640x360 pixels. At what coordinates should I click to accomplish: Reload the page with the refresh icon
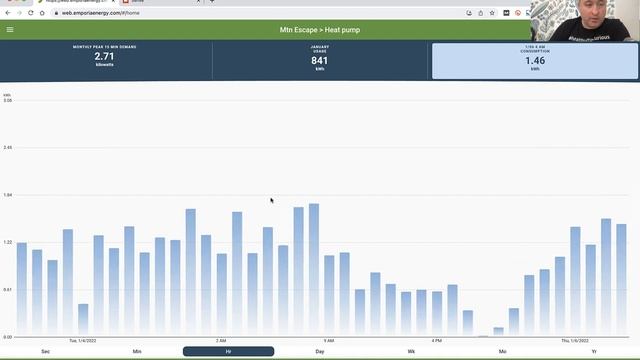(31, 13)
